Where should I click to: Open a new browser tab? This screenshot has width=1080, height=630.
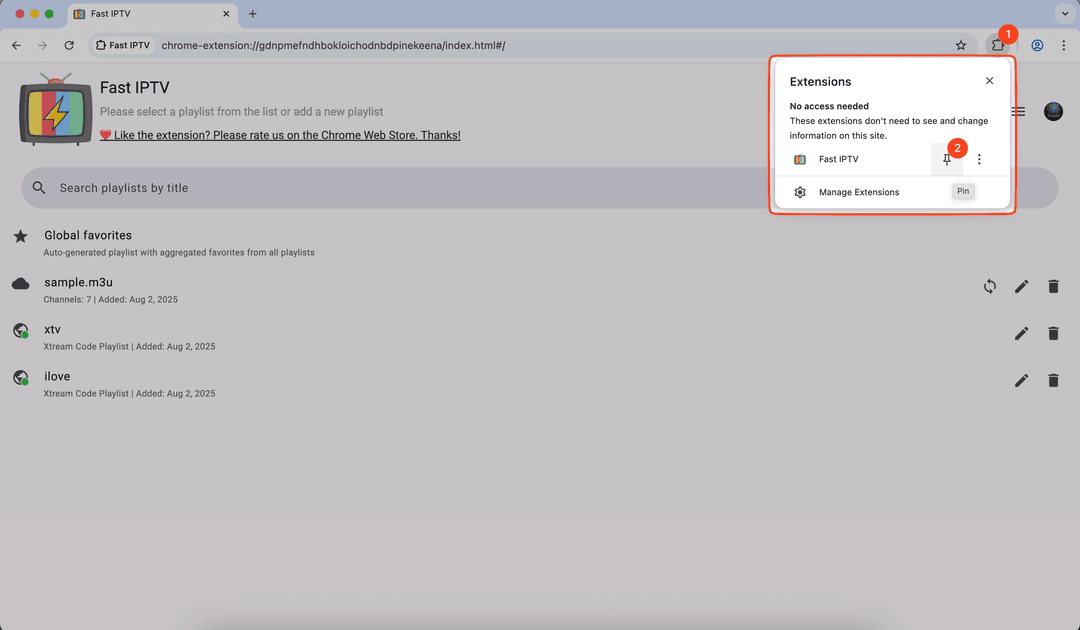[252, 14]
